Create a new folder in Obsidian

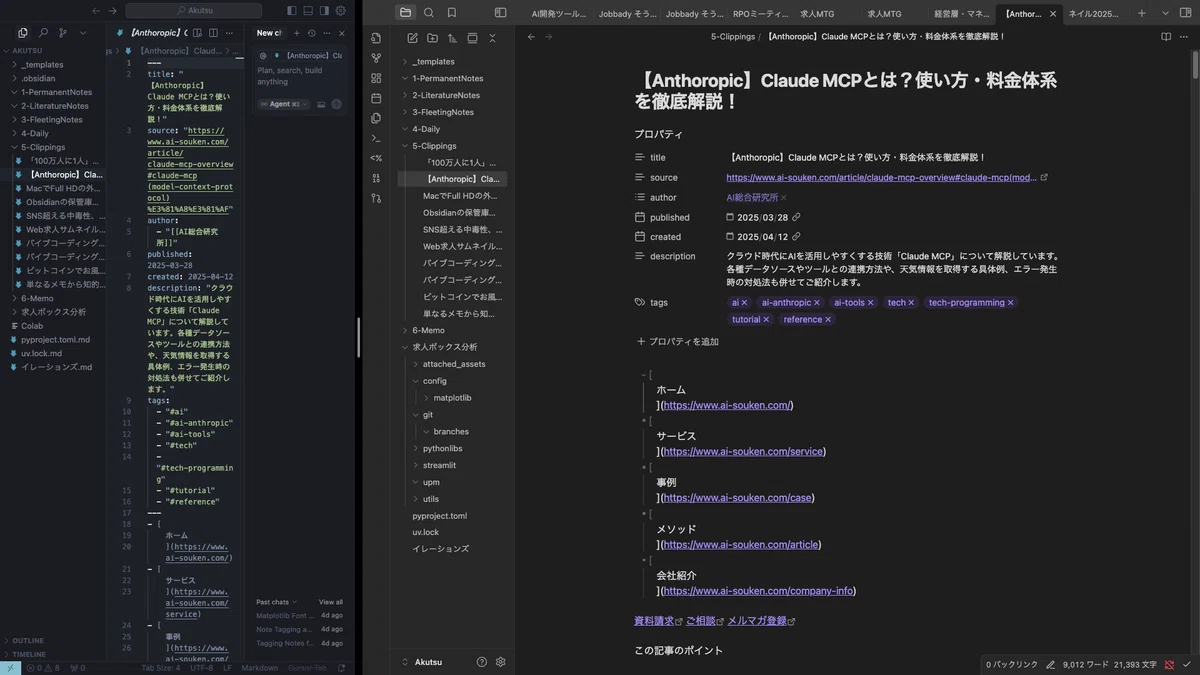[432, 38]
